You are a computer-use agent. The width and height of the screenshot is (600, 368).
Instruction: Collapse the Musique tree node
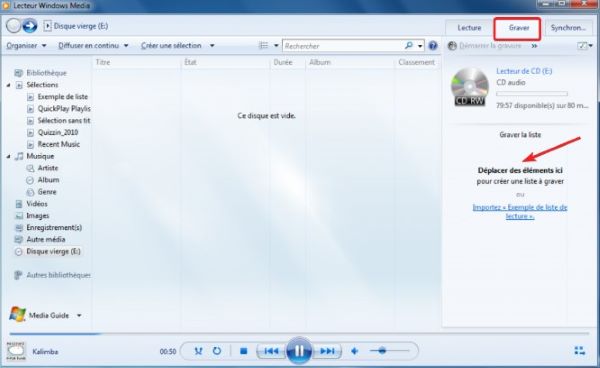pyautogui.click(x=8, y=156)
